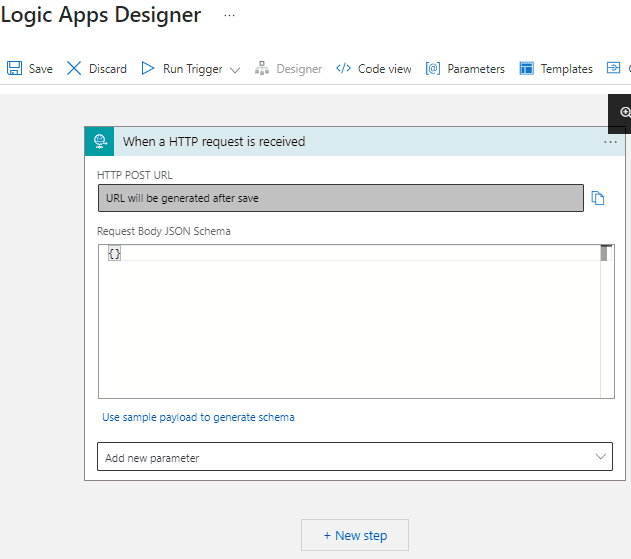Click the Save floppy disk icon
The height and width of the screenshot is (559, 631).
pos(14,68)
